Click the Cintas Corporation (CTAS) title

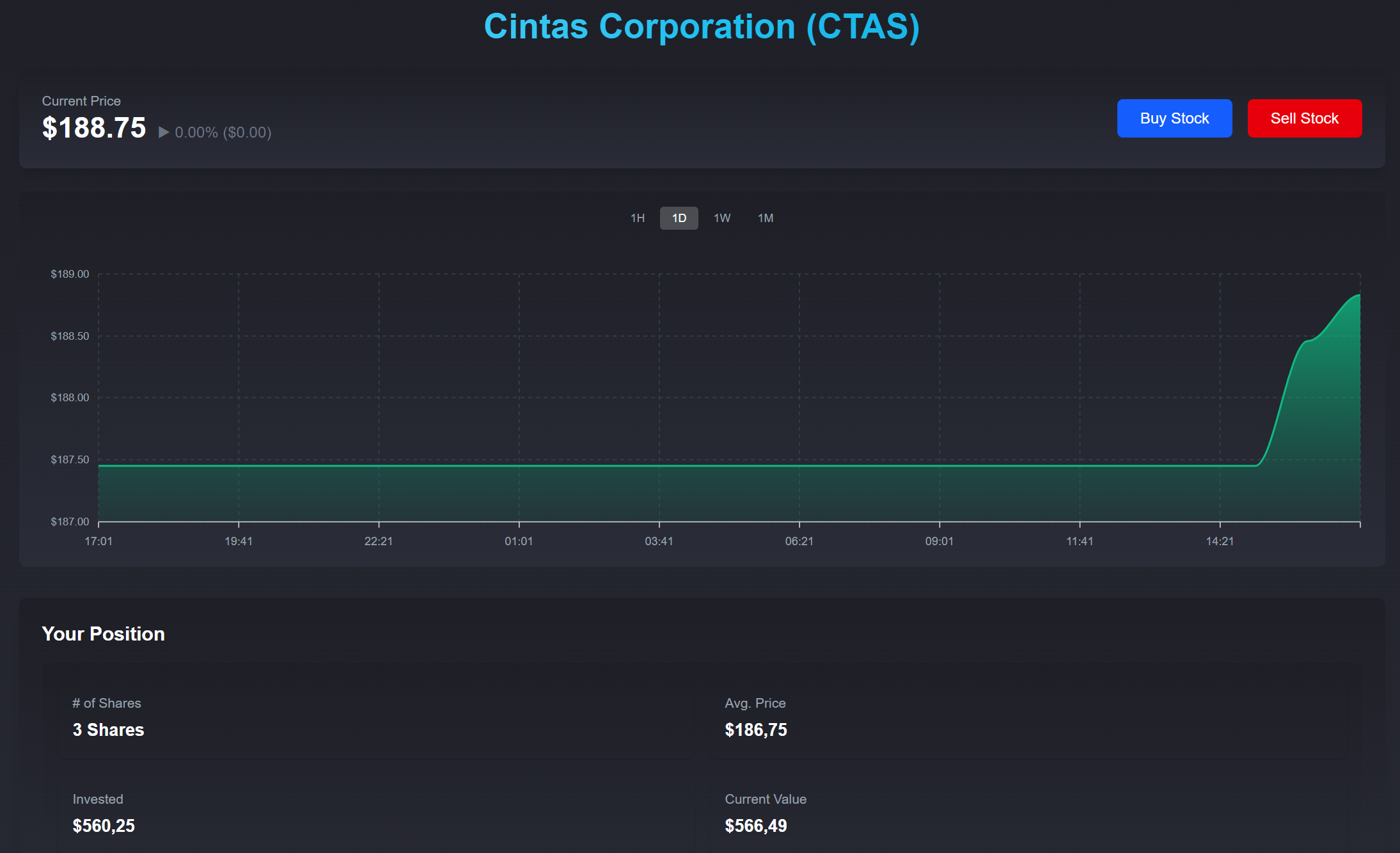point(701,27)
